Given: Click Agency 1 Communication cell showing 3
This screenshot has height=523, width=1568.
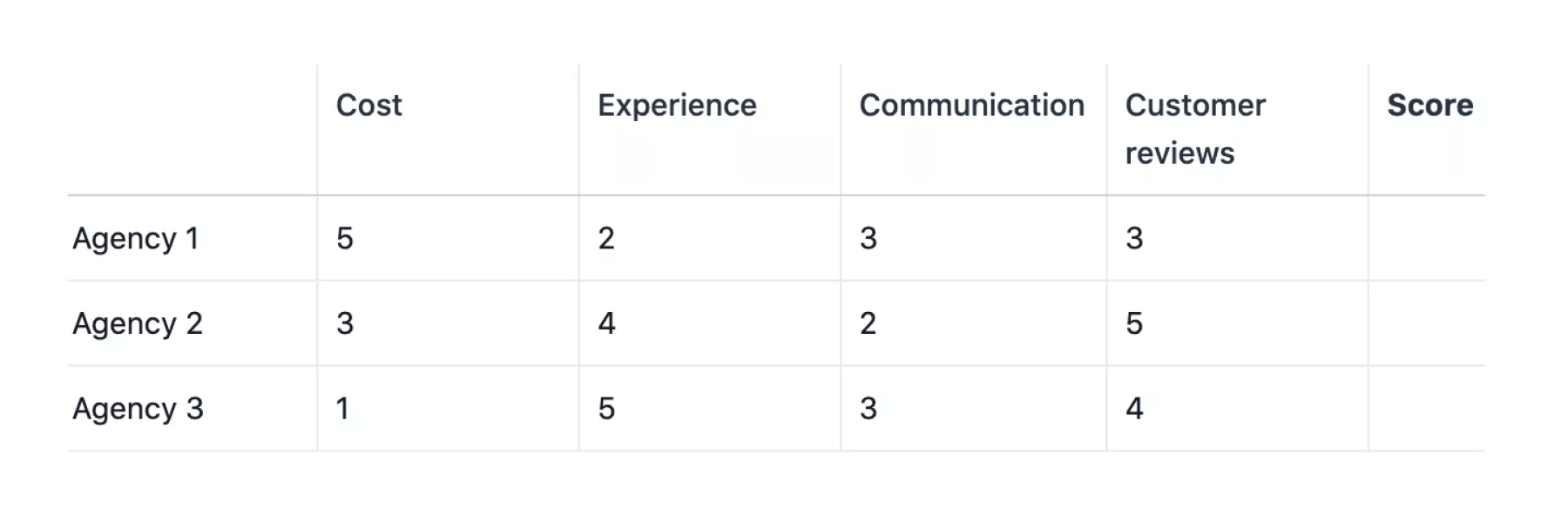Looking at the screenshot, I should click(973, 238).
